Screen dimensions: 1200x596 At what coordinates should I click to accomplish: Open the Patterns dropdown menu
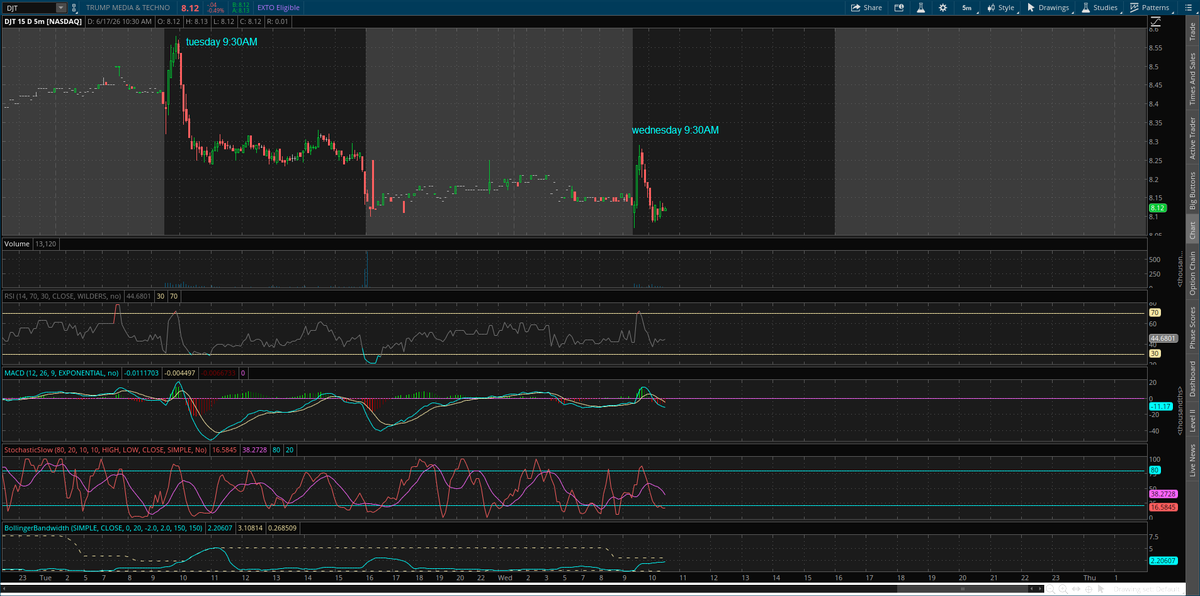(x=1152, y=7)
